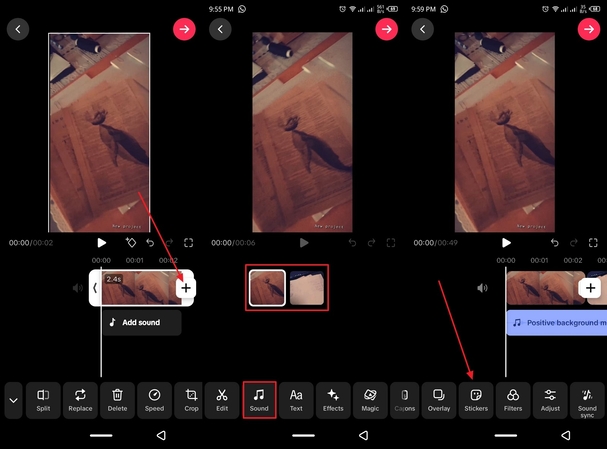607x449 pixels.
Task: Open the Overlay tool
Action: click(439, 400)
